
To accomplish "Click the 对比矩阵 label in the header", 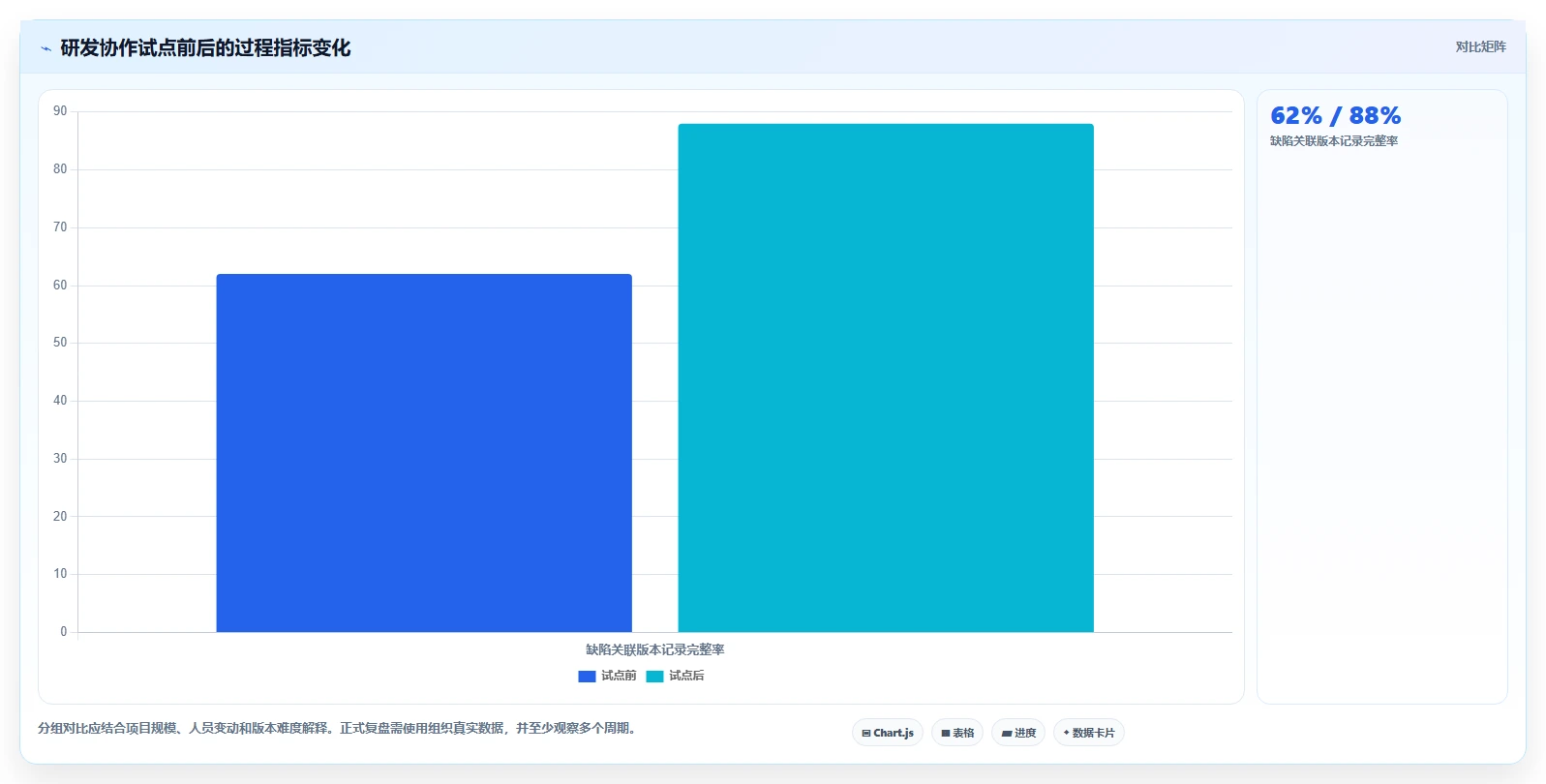I will (1480, 46).
